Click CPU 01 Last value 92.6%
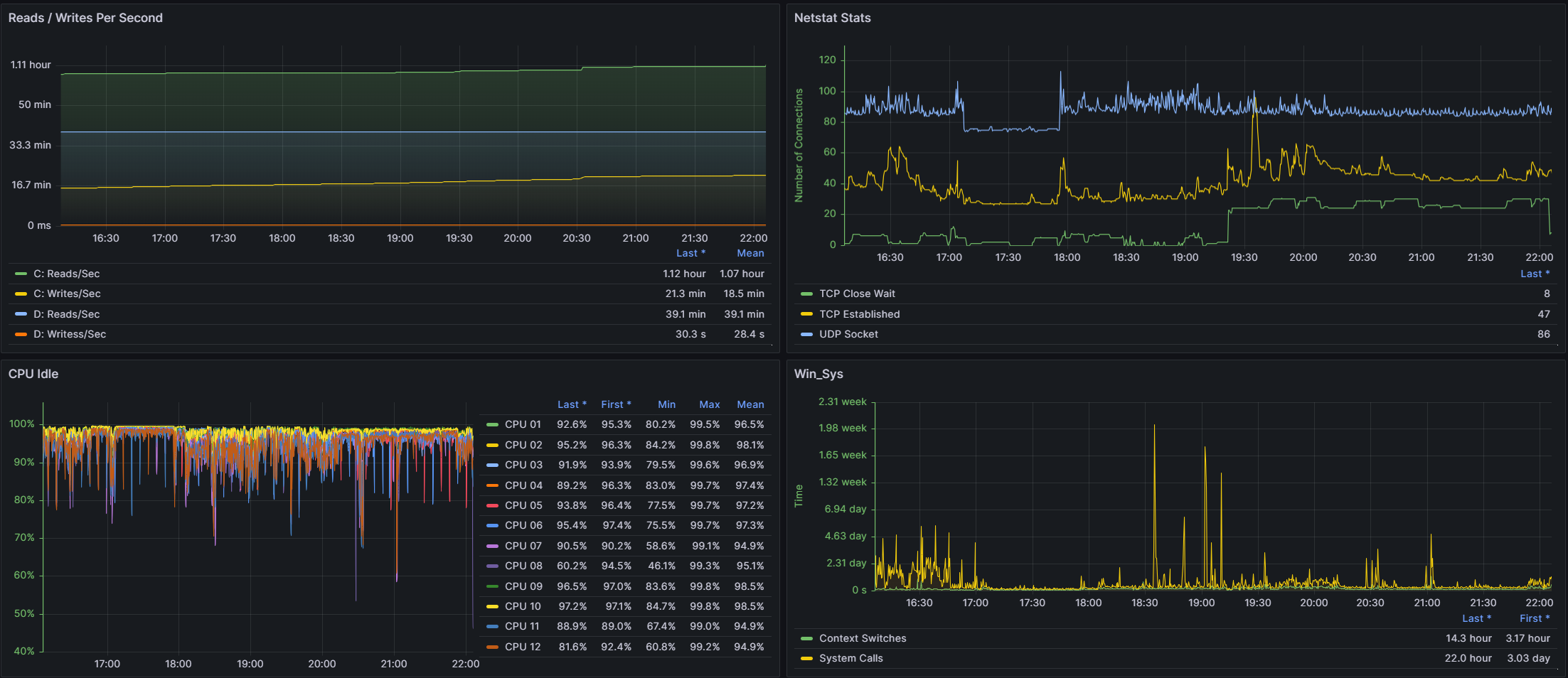Screen dimensions: 1568x678 pos(572,424)
